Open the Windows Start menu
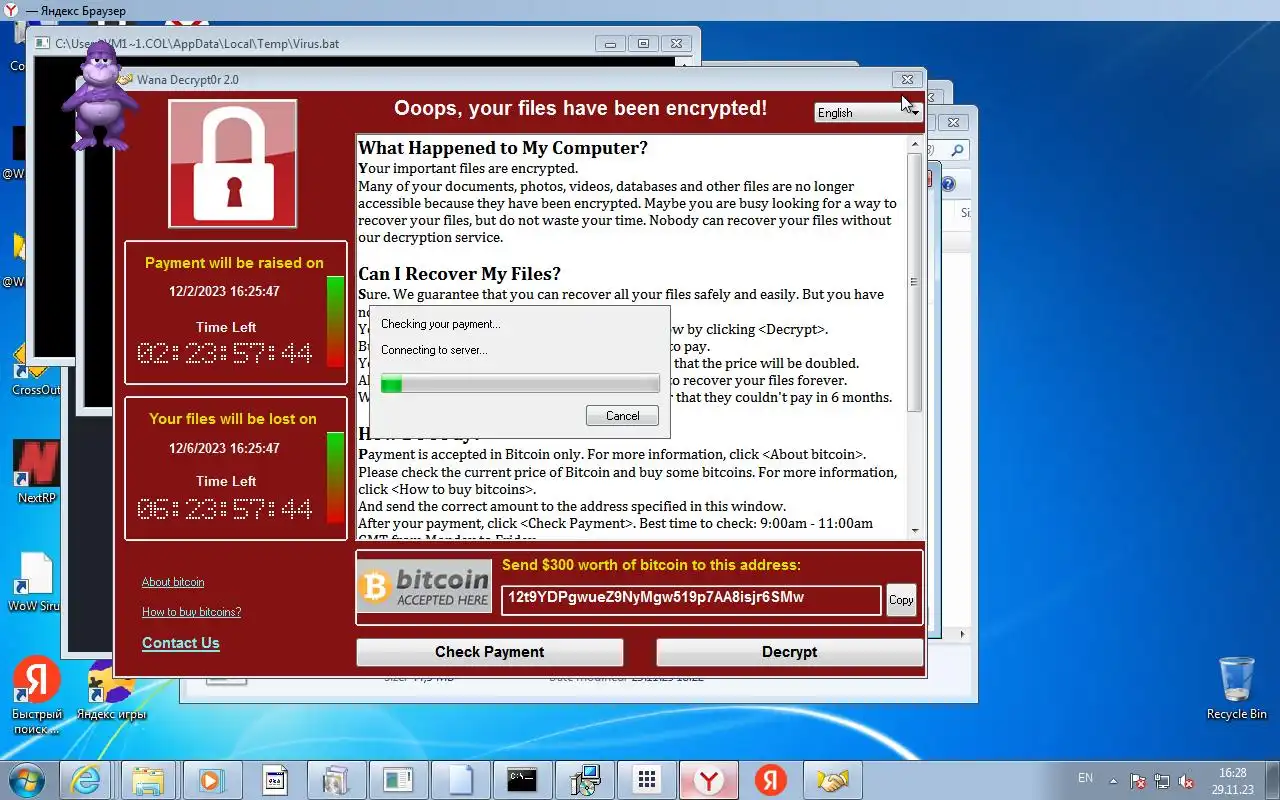This screenshot has width=1280, height=800. coord(27,779)
